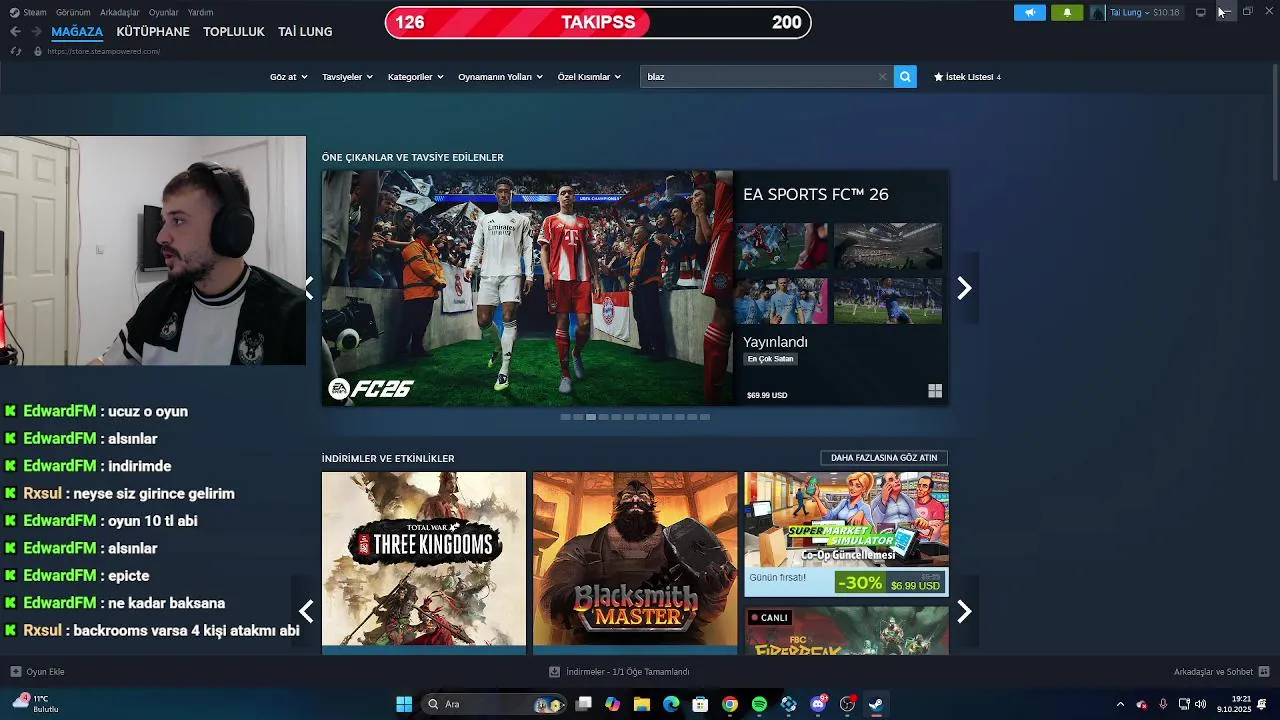
Task: Click DAHA FAZLASINA GÖZ ATIN button
Action: (x=884, y=458)
